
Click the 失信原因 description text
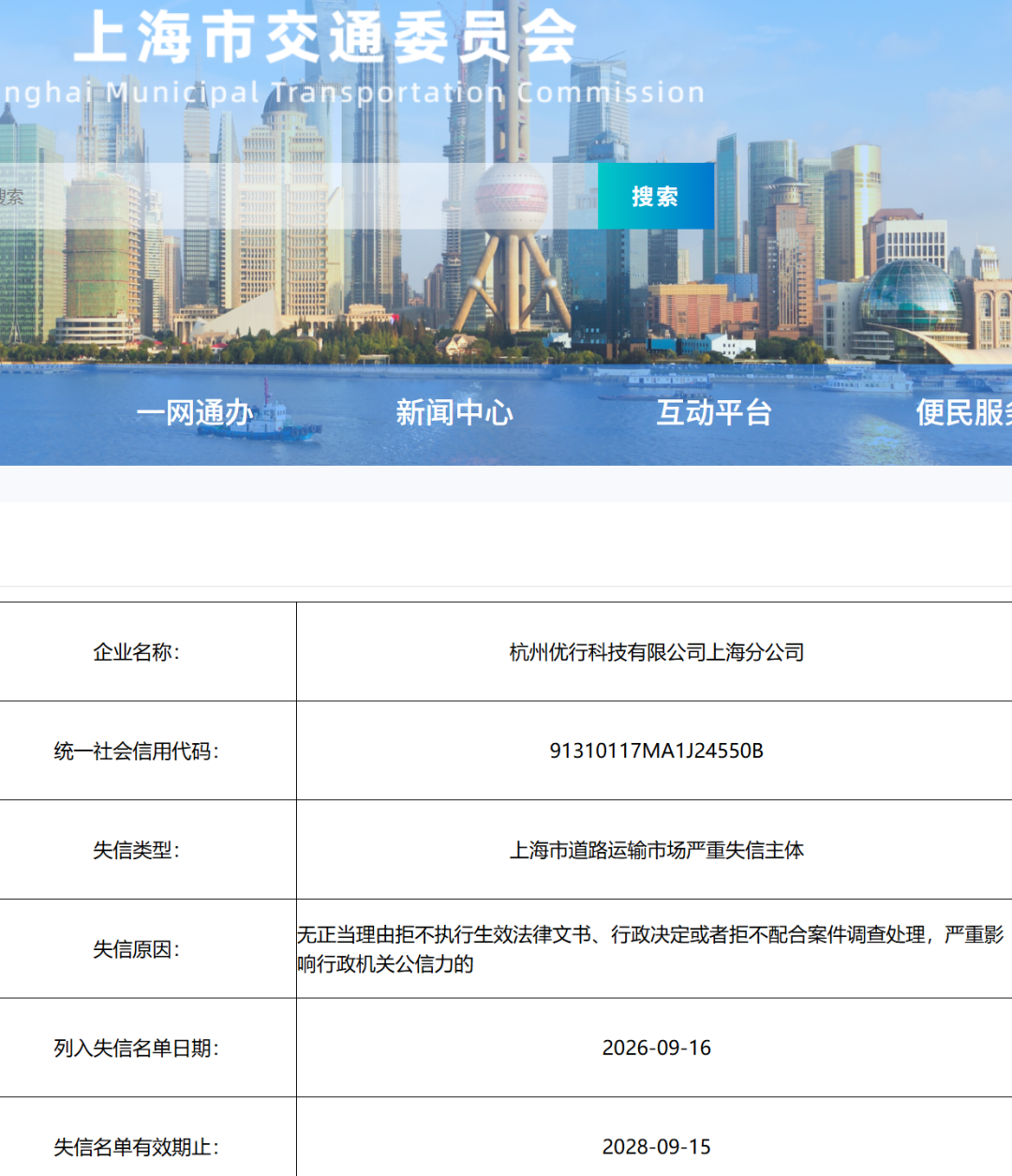pyautogui.click(x=651, y=949)
